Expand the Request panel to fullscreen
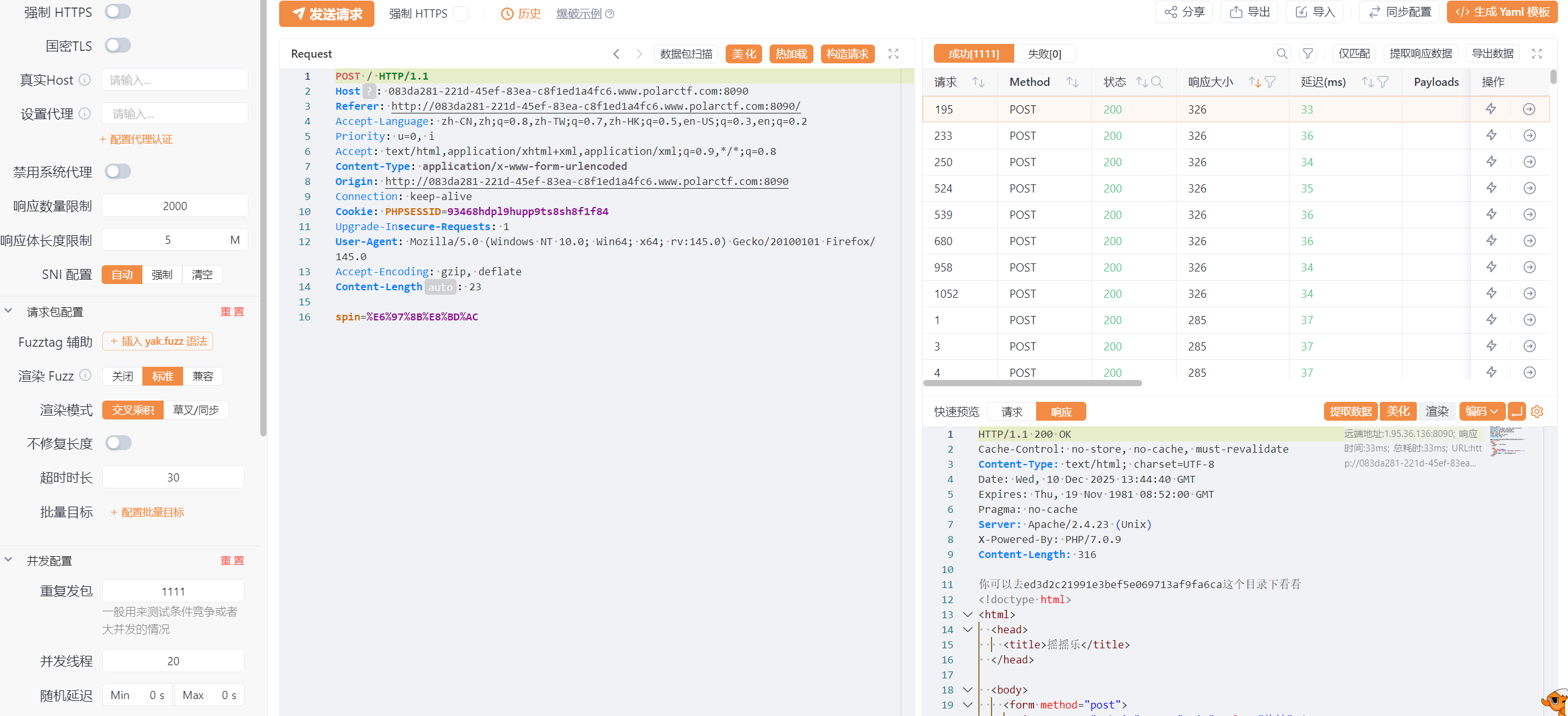The width and height of the screenshot is (1568, 716). tap(893, 54)
